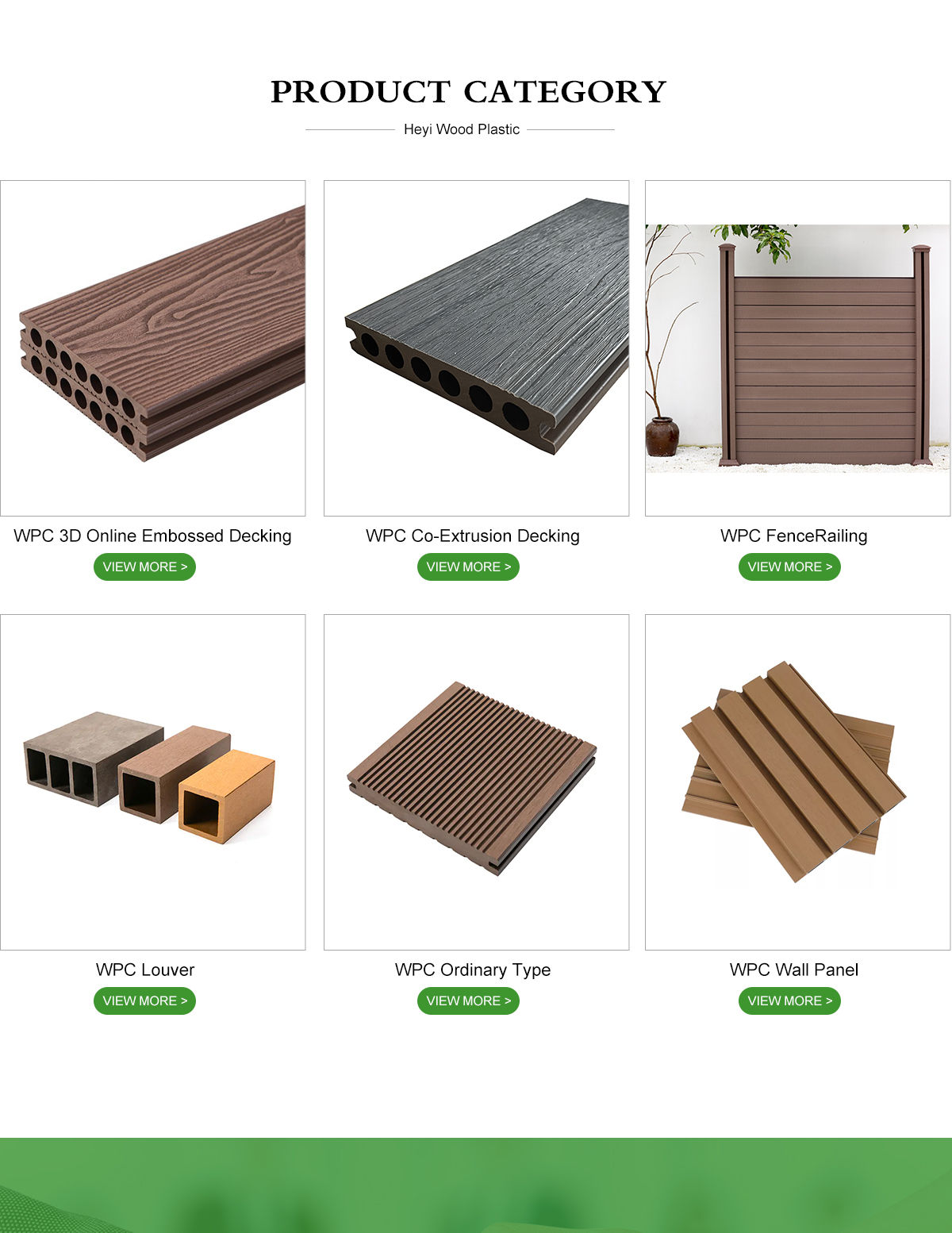Viewport: 952px width, 1233px height.
Task: Follow the WPC Wall Panel title link
Action: click(x=794, y=970)
